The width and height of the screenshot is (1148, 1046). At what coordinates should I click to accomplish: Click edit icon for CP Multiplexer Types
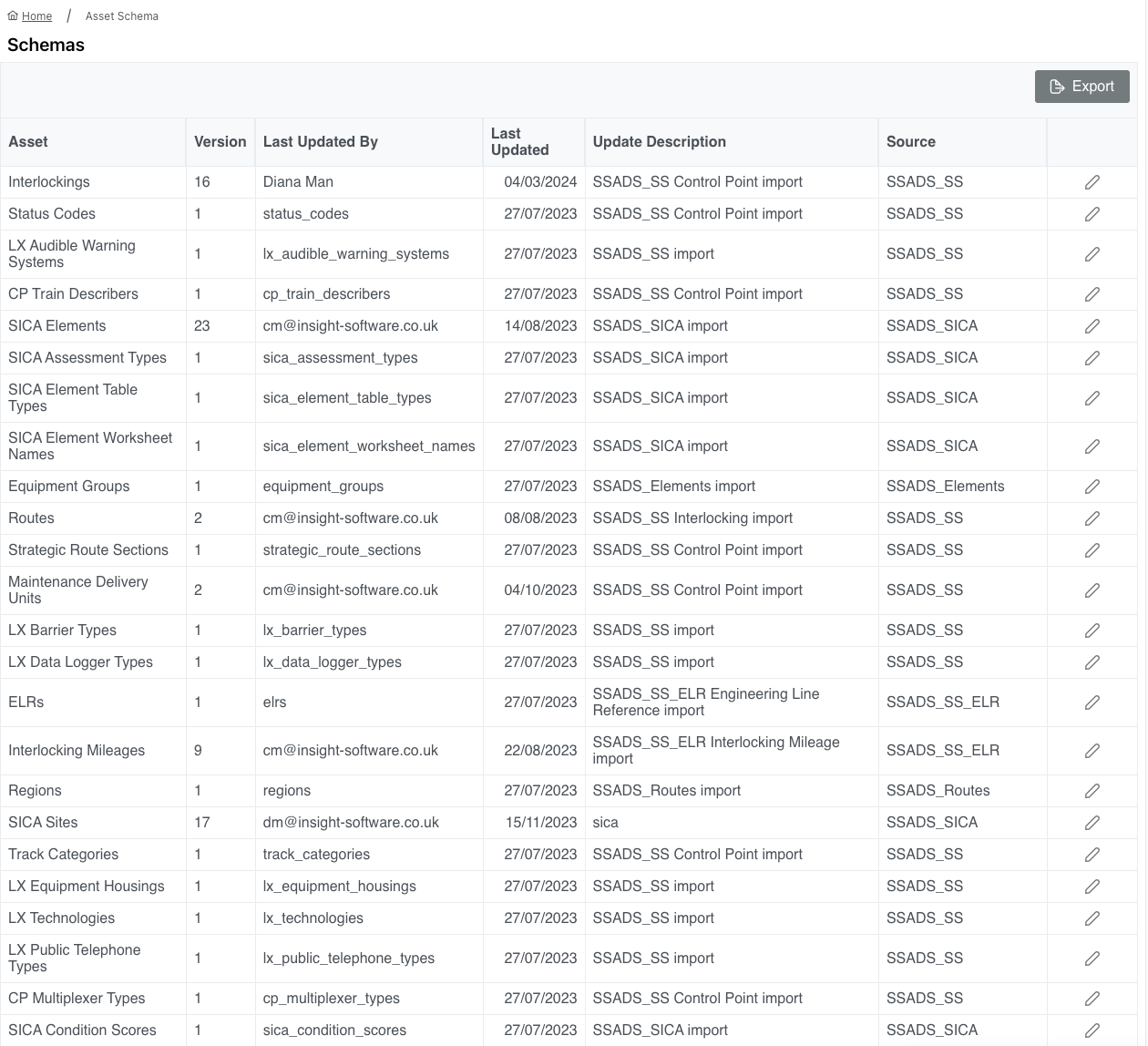tap(1092, 999)
